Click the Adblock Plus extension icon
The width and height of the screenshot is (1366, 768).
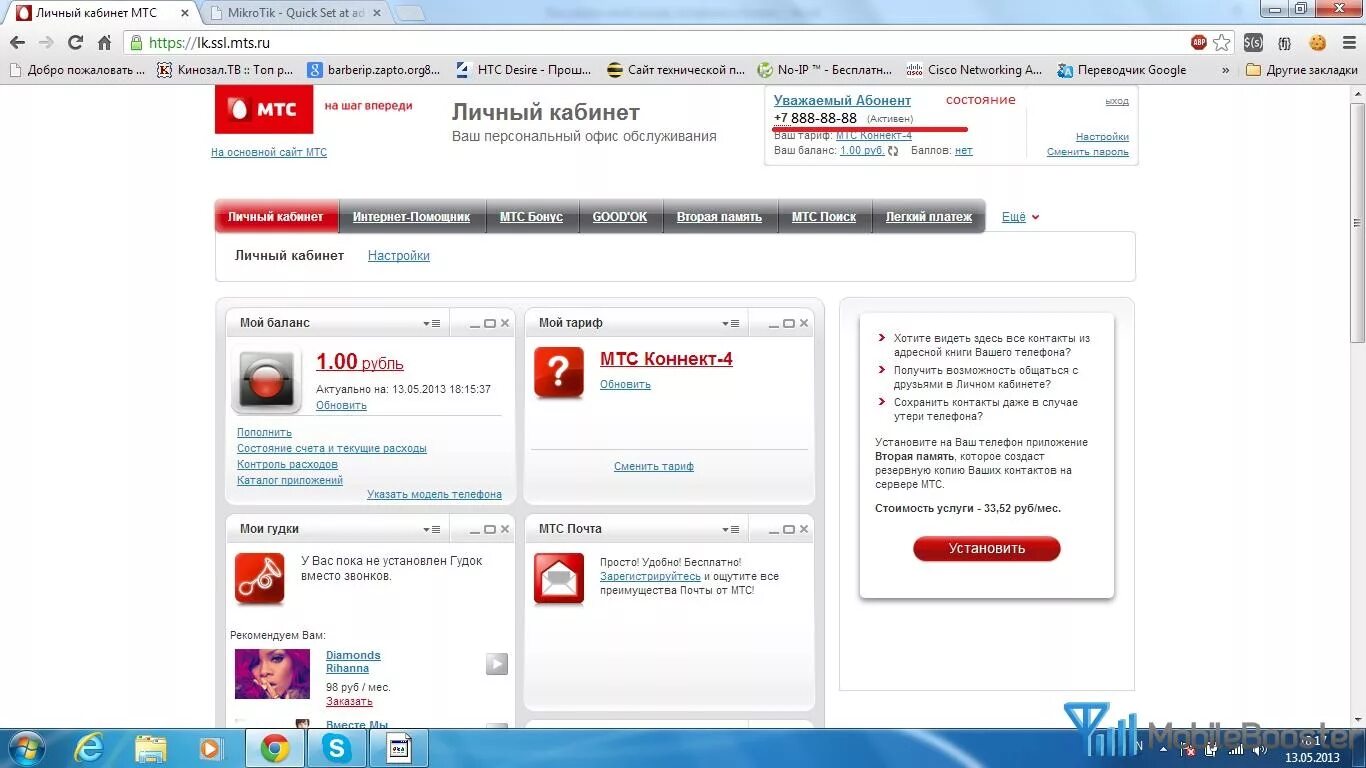(1198, 42)
